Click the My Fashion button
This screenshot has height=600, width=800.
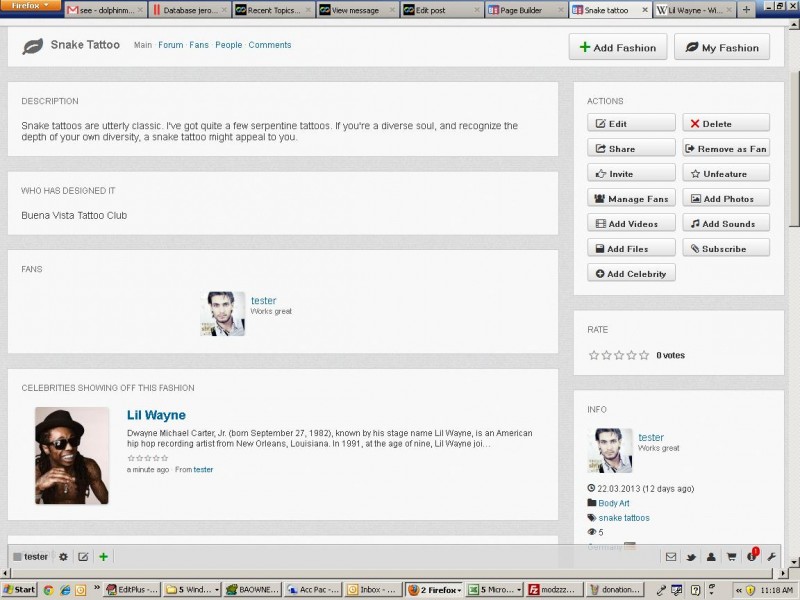coord(722,47)
